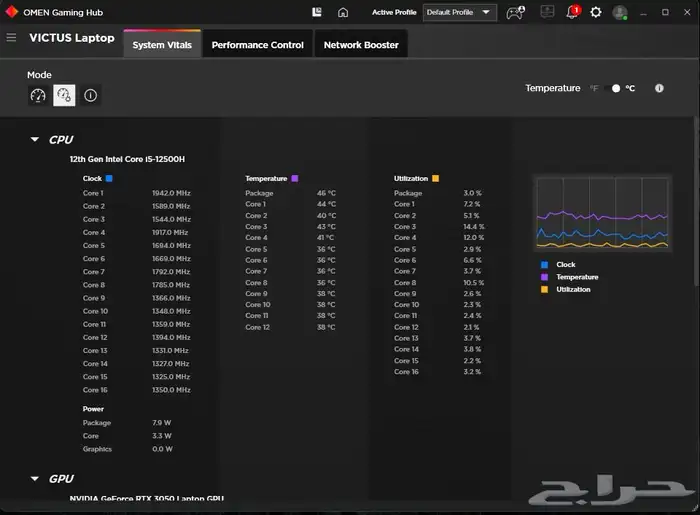The width and height of the screenshot is (700, 515).
Task: Select the detailed gauge mode icon
Action: pyautogui.click(x=64, y=96)
